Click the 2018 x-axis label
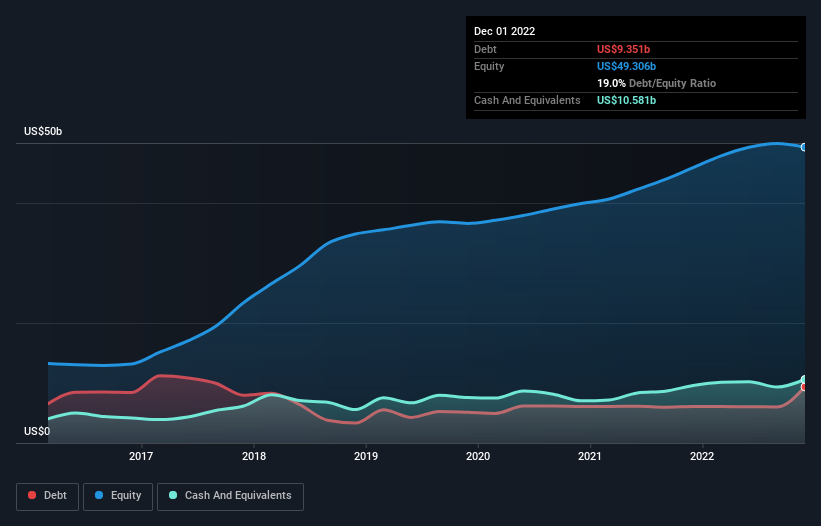 [254, 456]
